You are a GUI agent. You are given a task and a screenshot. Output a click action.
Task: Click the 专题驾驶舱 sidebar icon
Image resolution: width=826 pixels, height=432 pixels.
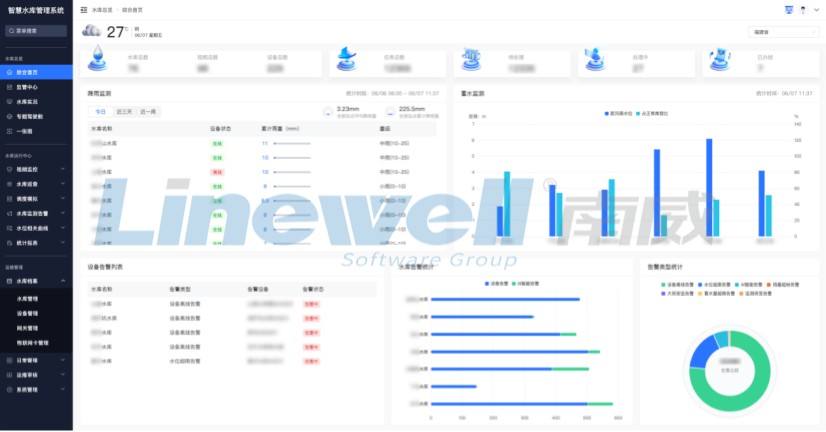point(9,116)
